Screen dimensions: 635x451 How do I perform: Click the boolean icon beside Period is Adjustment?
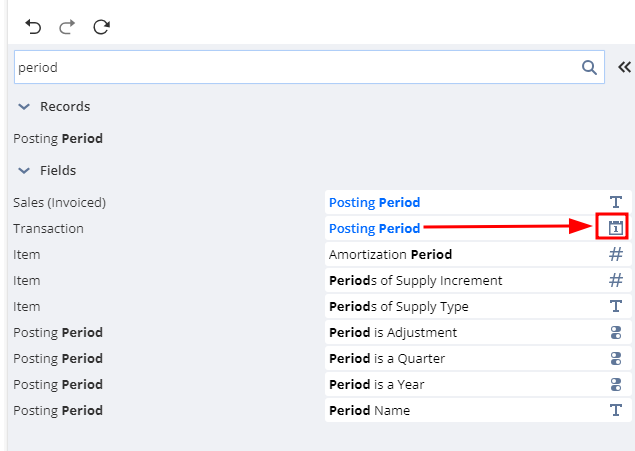pos(616,332)
